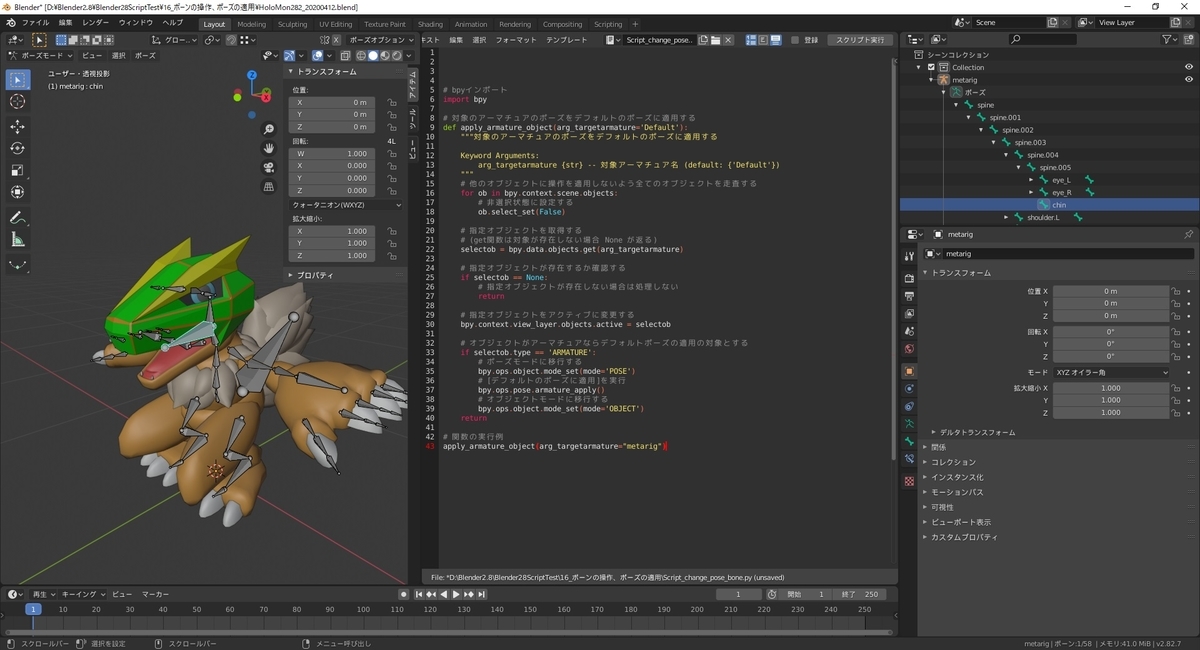Click the 位置 X field in object properties
This screenshot has height=650, width=1200.
click(1110, 291)
